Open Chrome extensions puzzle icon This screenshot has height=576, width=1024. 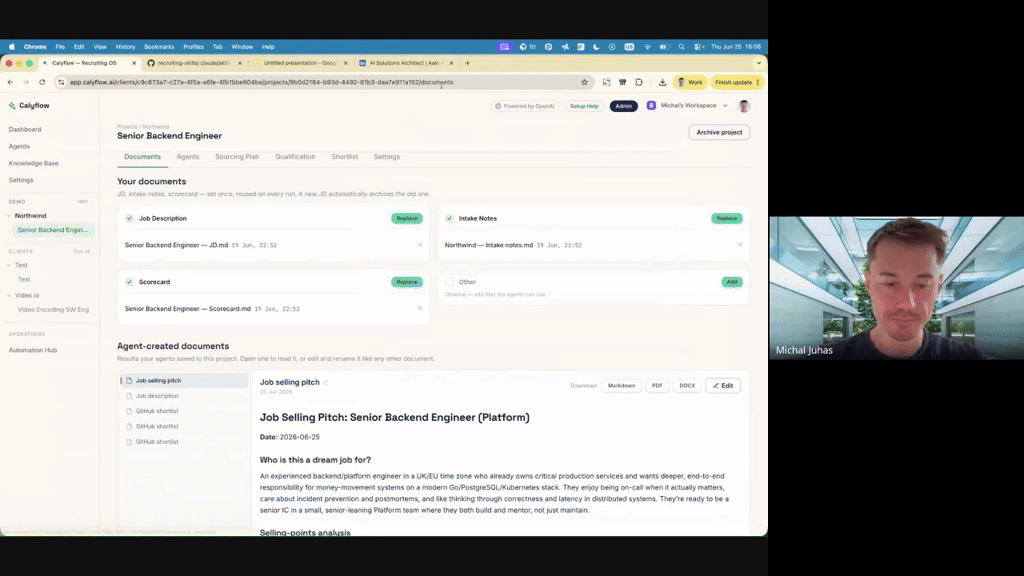click(x=639, y=82)
